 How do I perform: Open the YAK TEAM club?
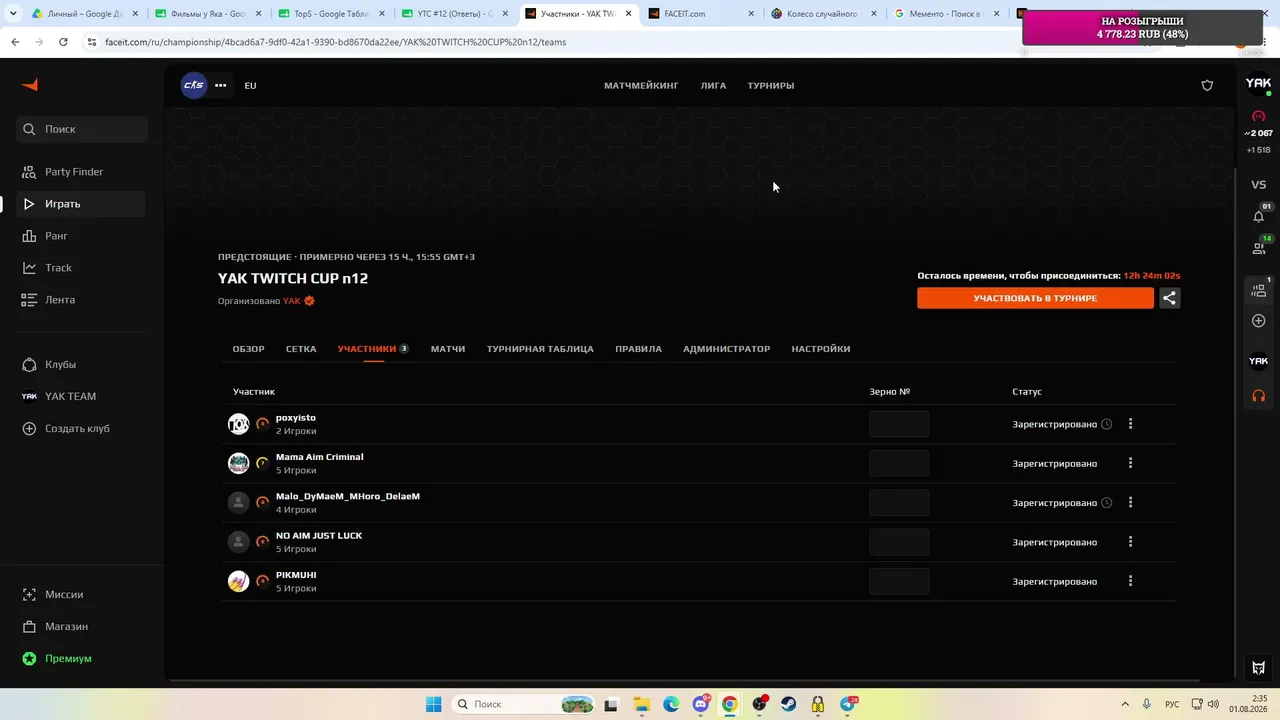click(70, 397)
